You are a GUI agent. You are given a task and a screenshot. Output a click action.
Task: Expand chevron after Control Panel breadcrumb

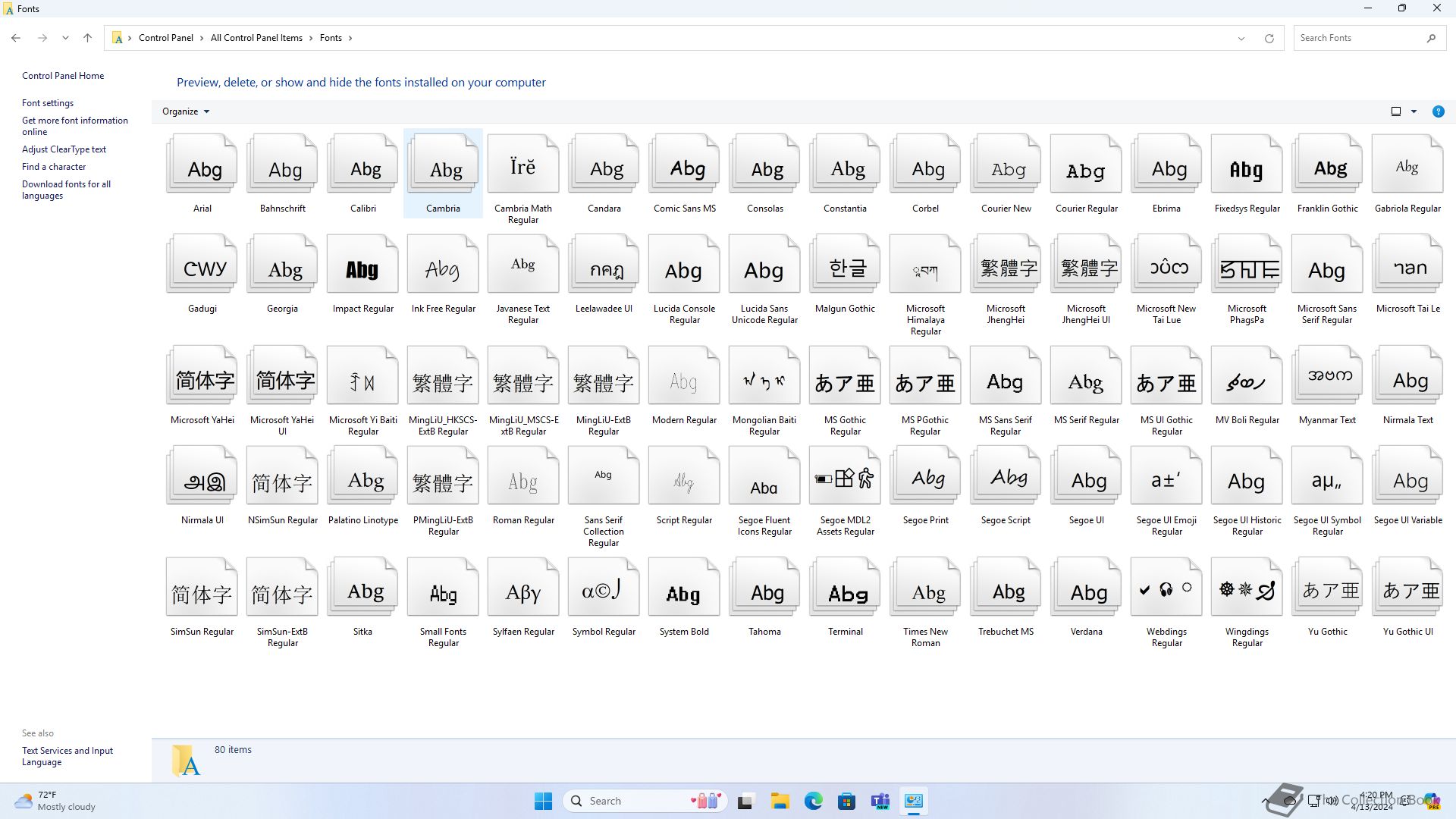pos(202,38)
